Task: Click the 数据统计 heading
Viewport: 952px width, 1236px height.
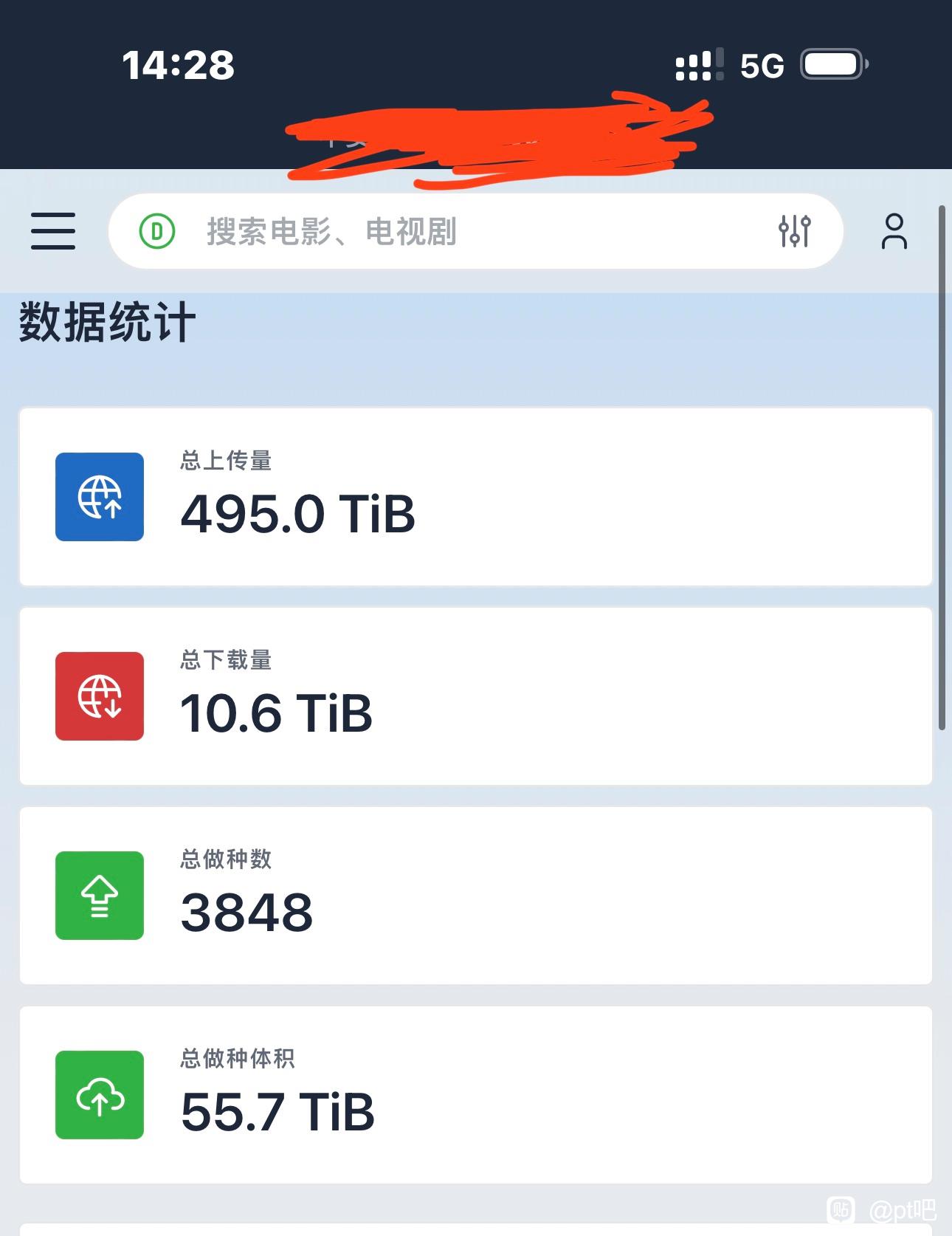Action: tap(107, 322)
